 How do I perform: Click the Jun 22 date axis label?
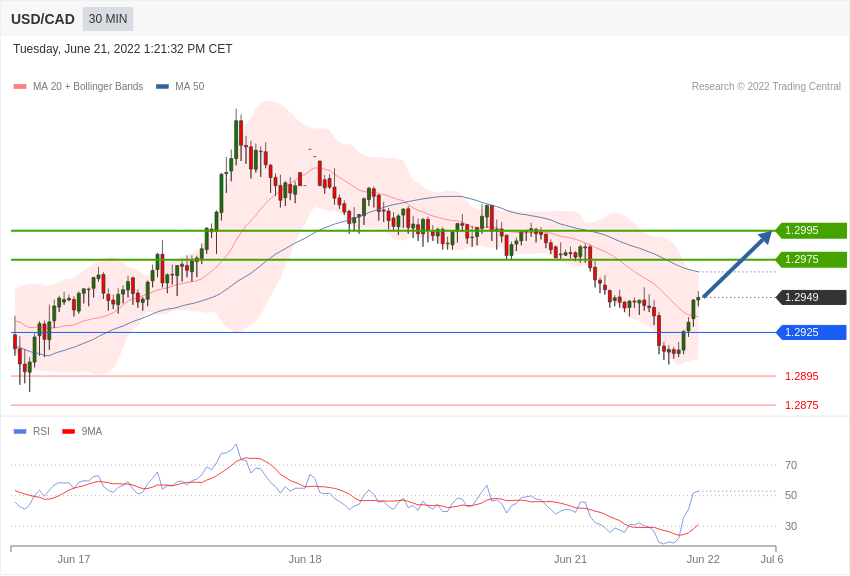pyautogui.click(x=703, y=559)
